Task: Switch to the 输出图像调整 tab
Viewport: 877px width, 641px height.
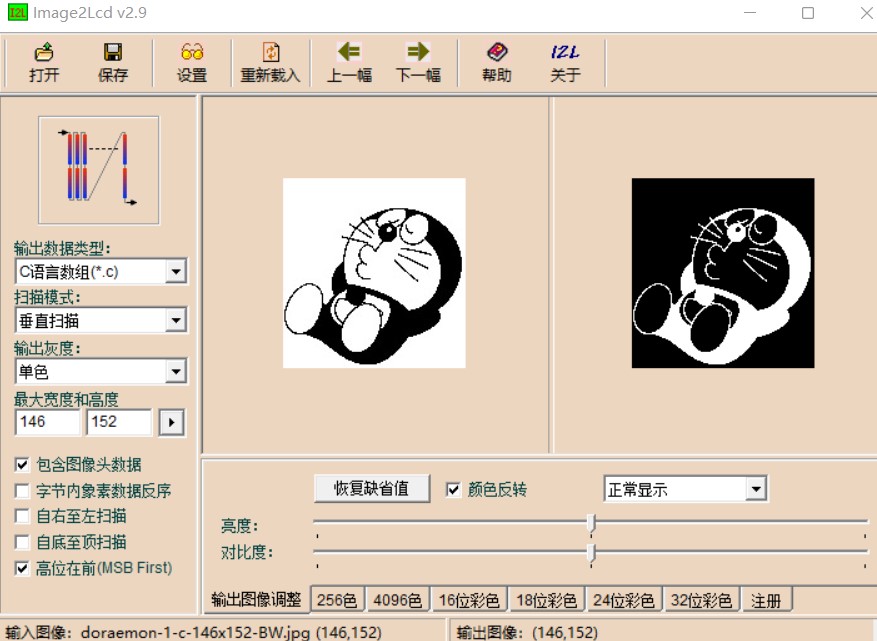Action: click(x=256, y=600)
